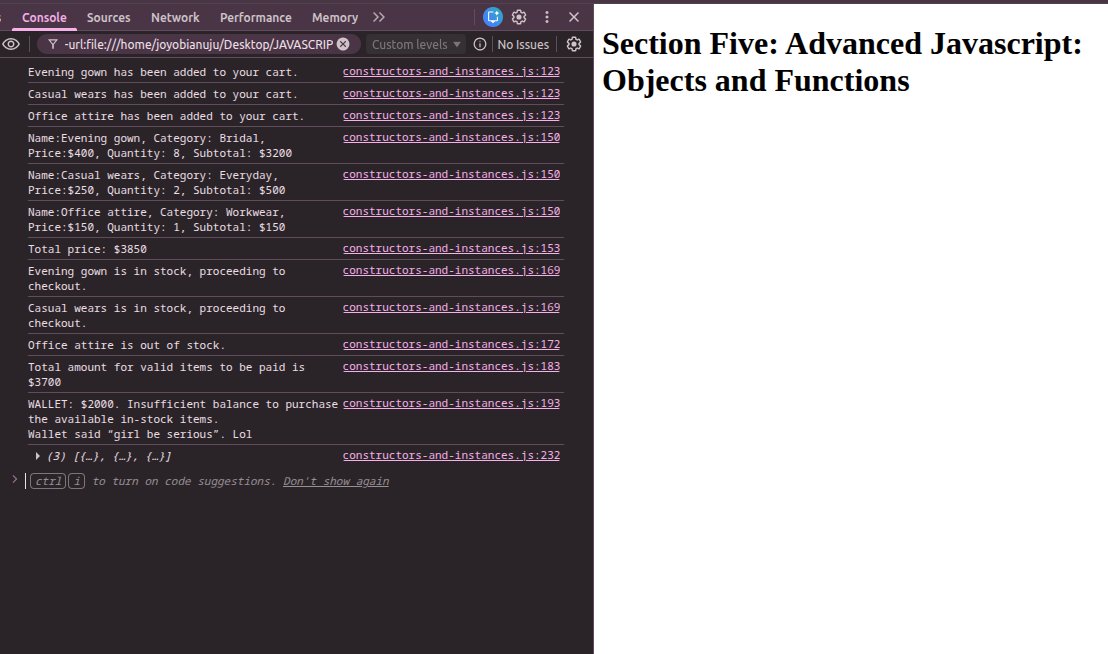Open source link for Office attire added message
The width and height of the screenshot is (1108, 654).
(x=451, y=115)
